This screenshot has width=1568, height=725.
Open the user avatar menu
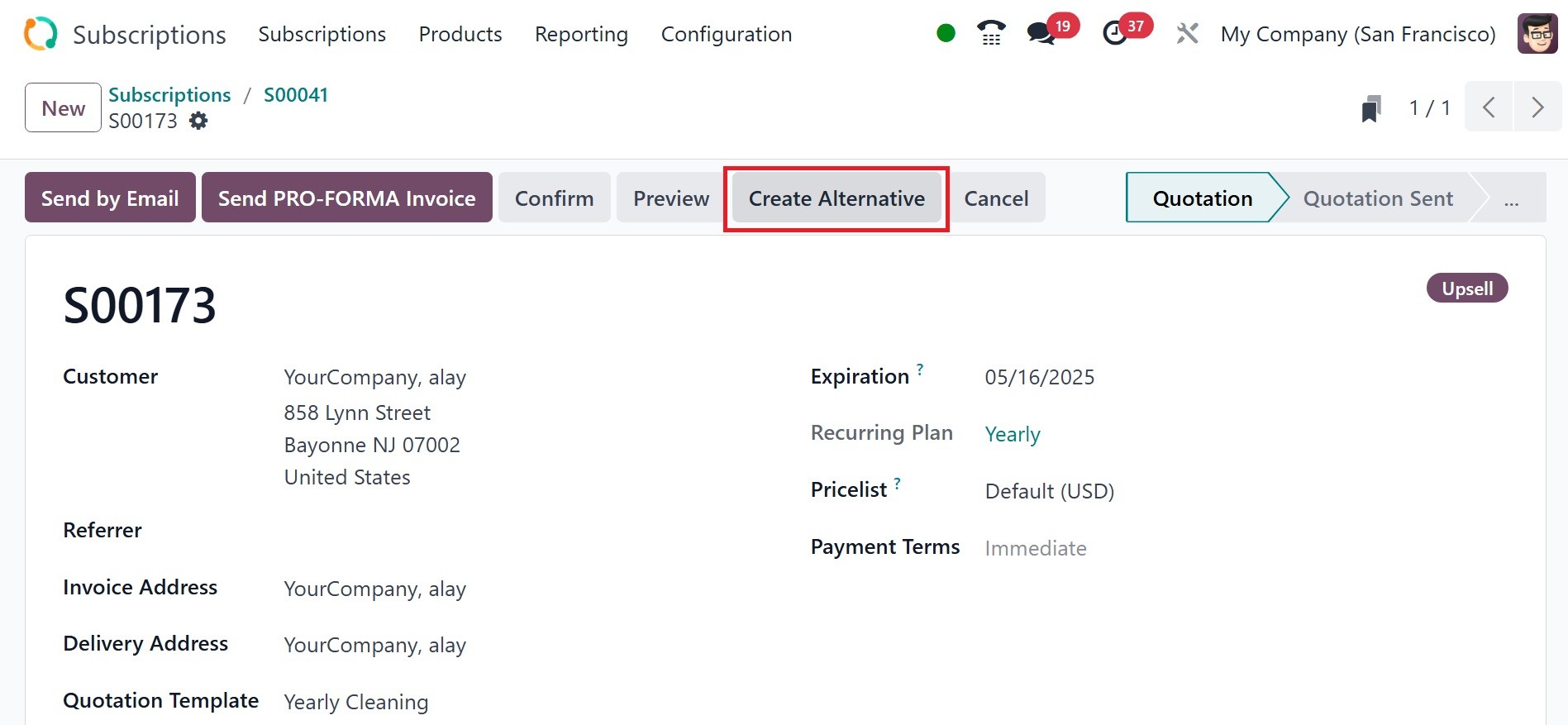(1537, 34)
